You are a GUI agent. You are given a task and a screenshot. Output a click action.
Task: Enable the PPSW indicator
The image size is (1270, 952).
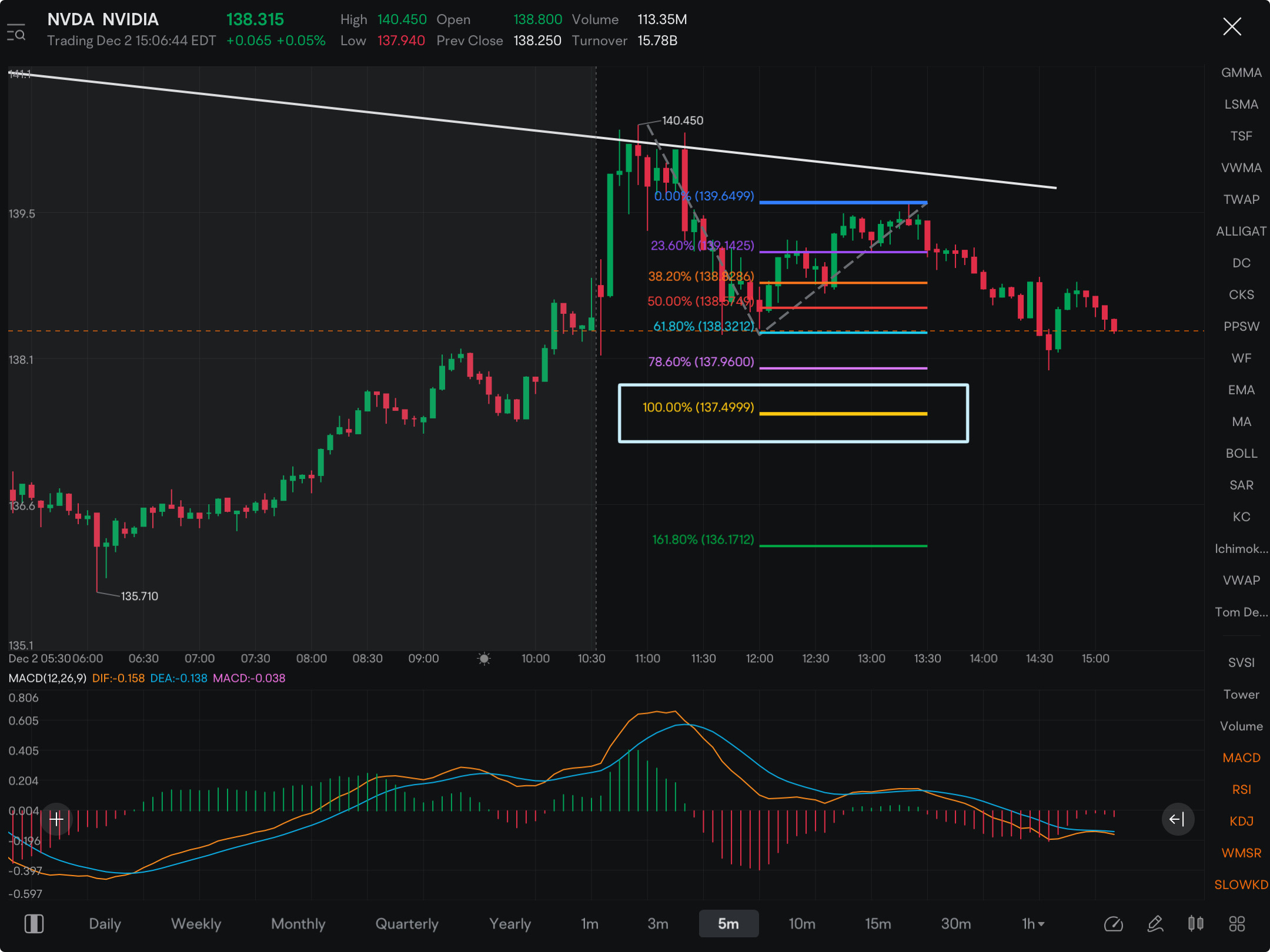1241,327
